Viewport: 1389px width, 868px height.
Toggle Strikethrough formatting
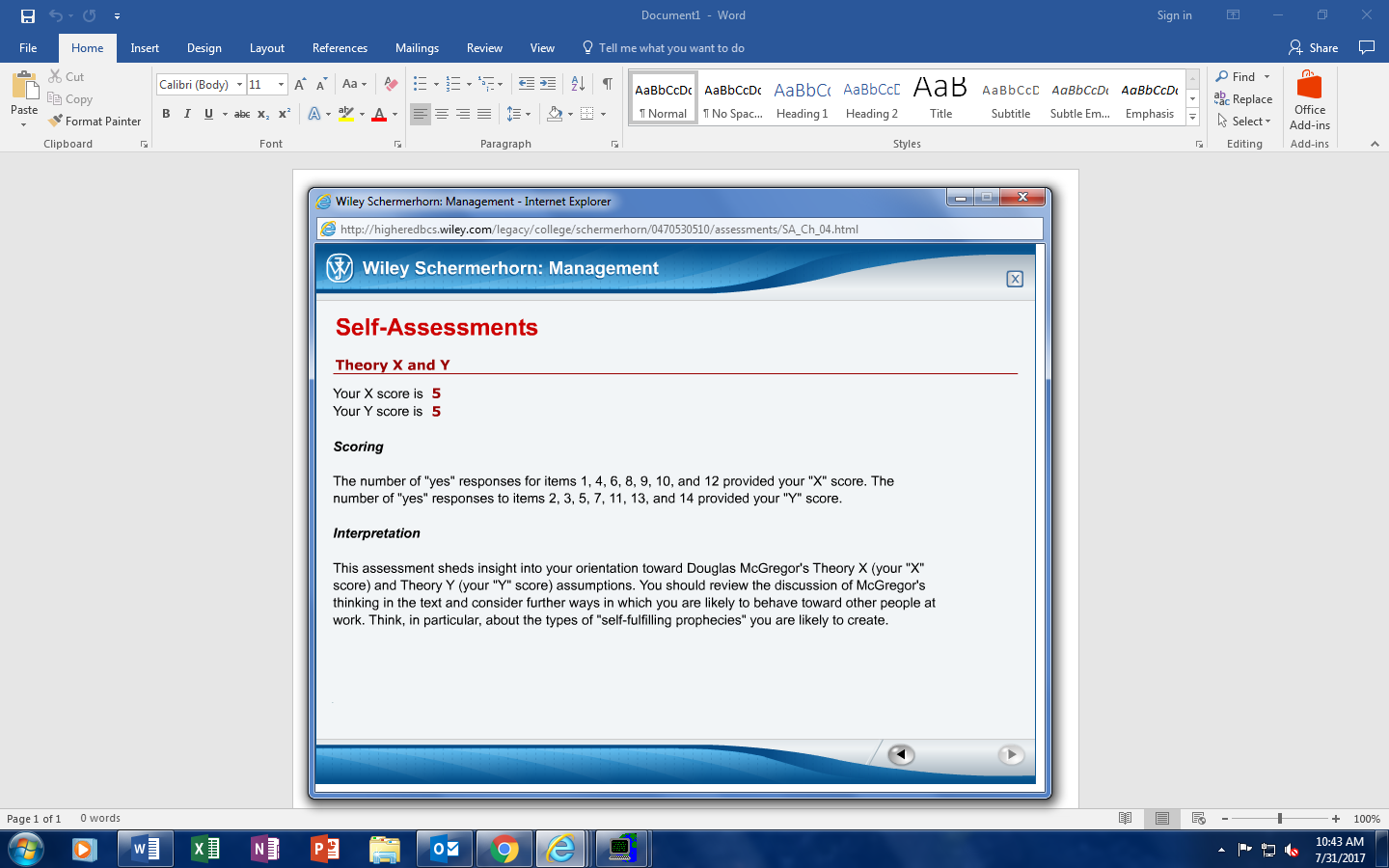[x=242, y=114]
